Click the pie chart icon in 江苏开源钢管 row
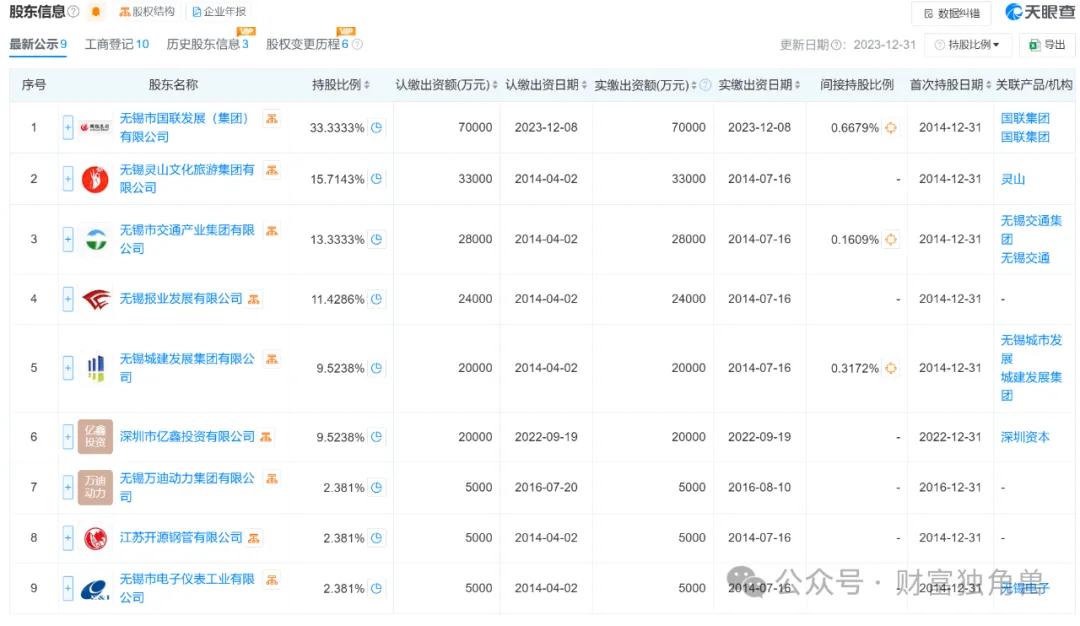Viewport: 1080px width, 626px height. (x=376, y=538)
